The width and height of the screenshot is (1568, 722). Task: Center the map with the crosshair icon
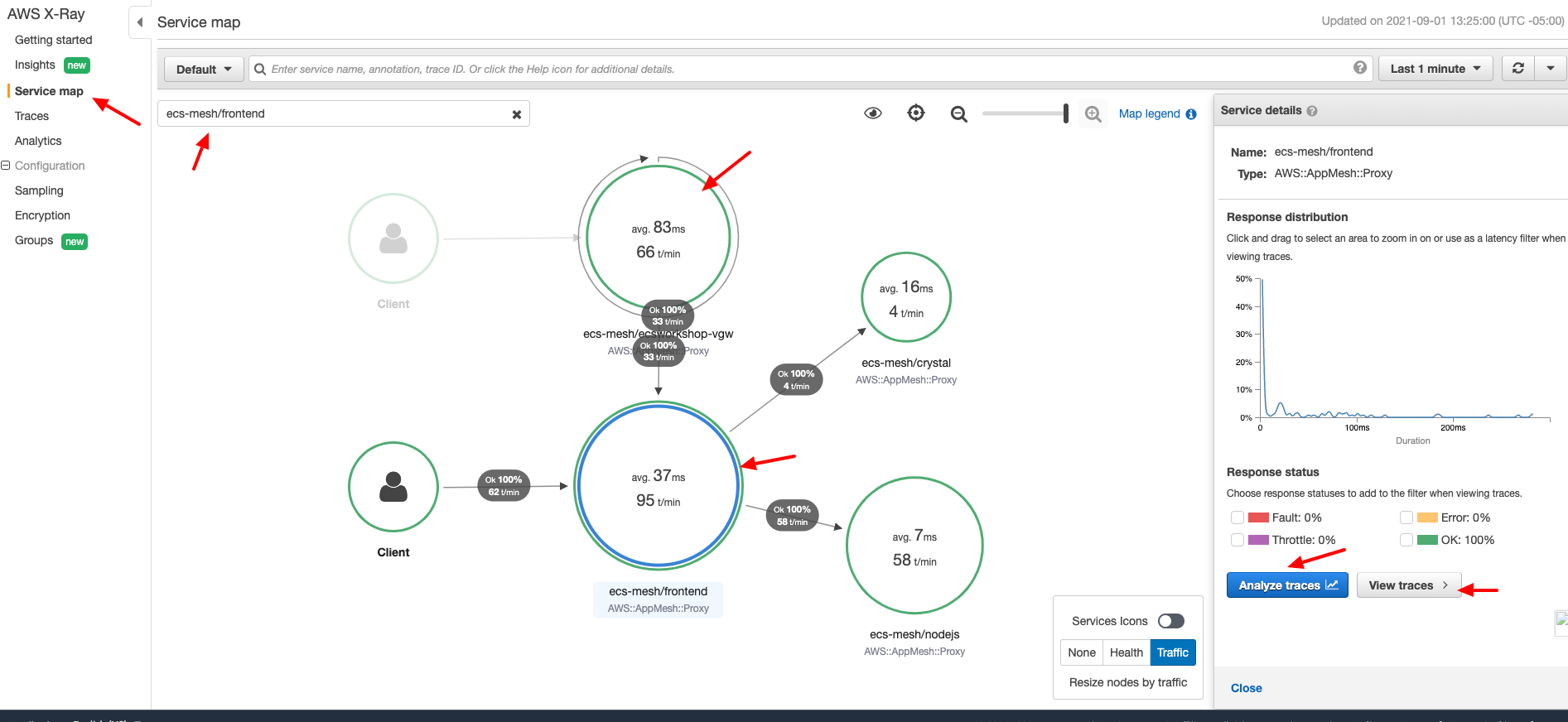(x=916, y=113)
